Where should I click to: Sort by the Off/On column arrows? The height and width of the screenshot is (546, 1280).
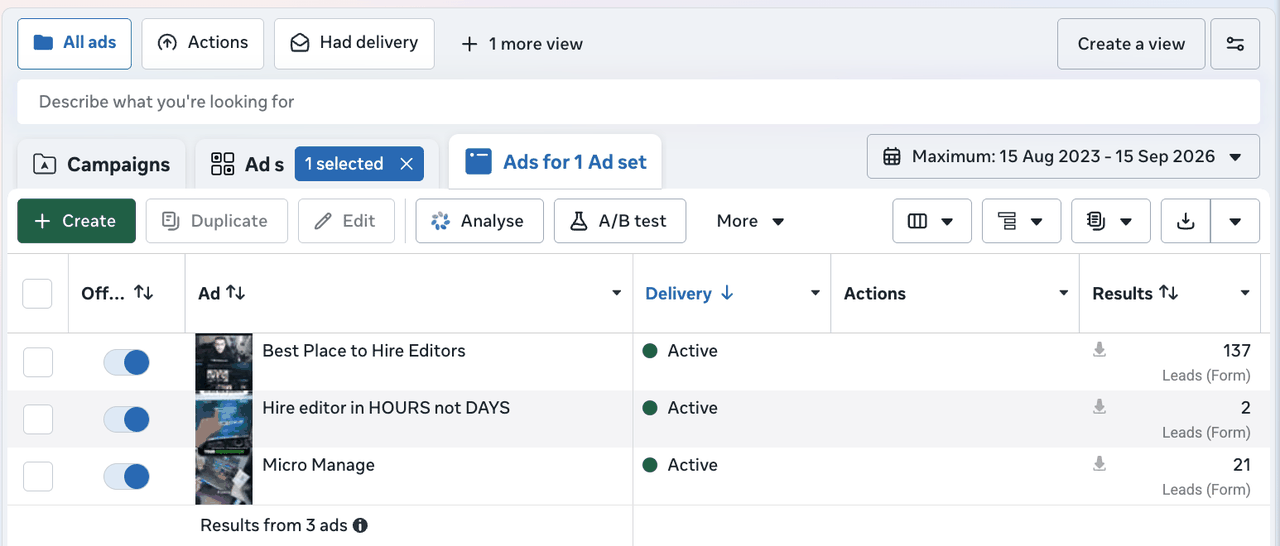click(x=144, y=293)
